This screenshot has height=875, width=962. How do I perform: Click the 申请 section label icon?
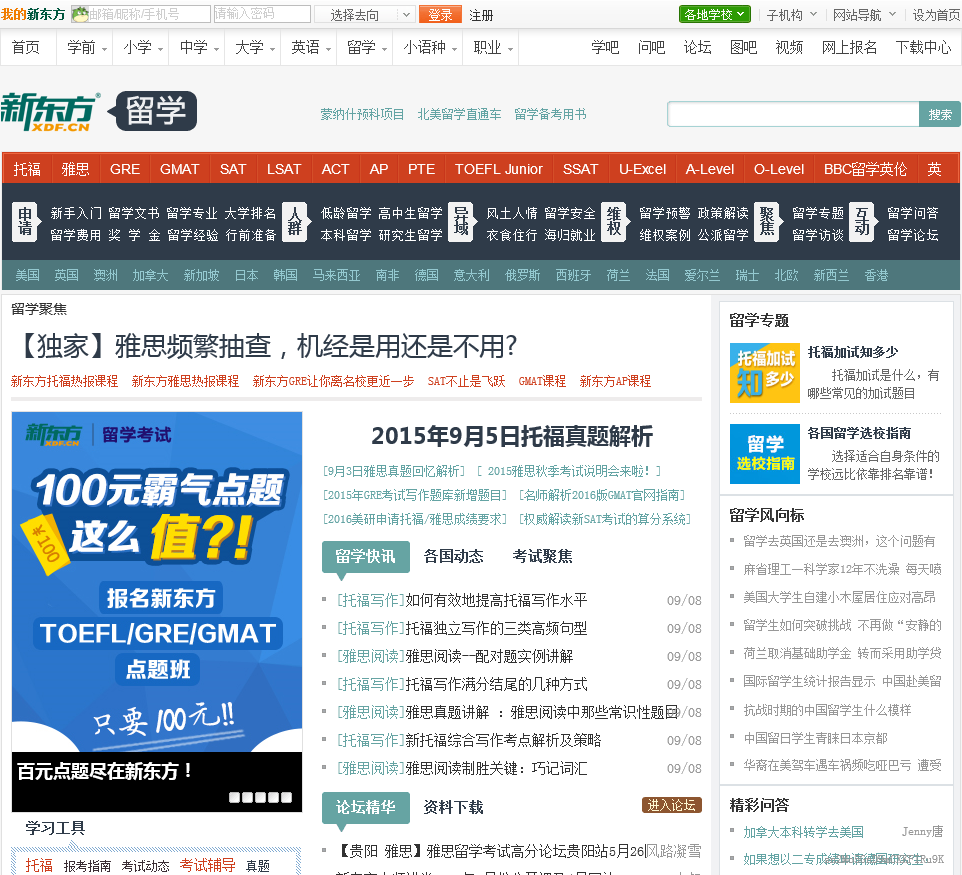tap(25, 222)
